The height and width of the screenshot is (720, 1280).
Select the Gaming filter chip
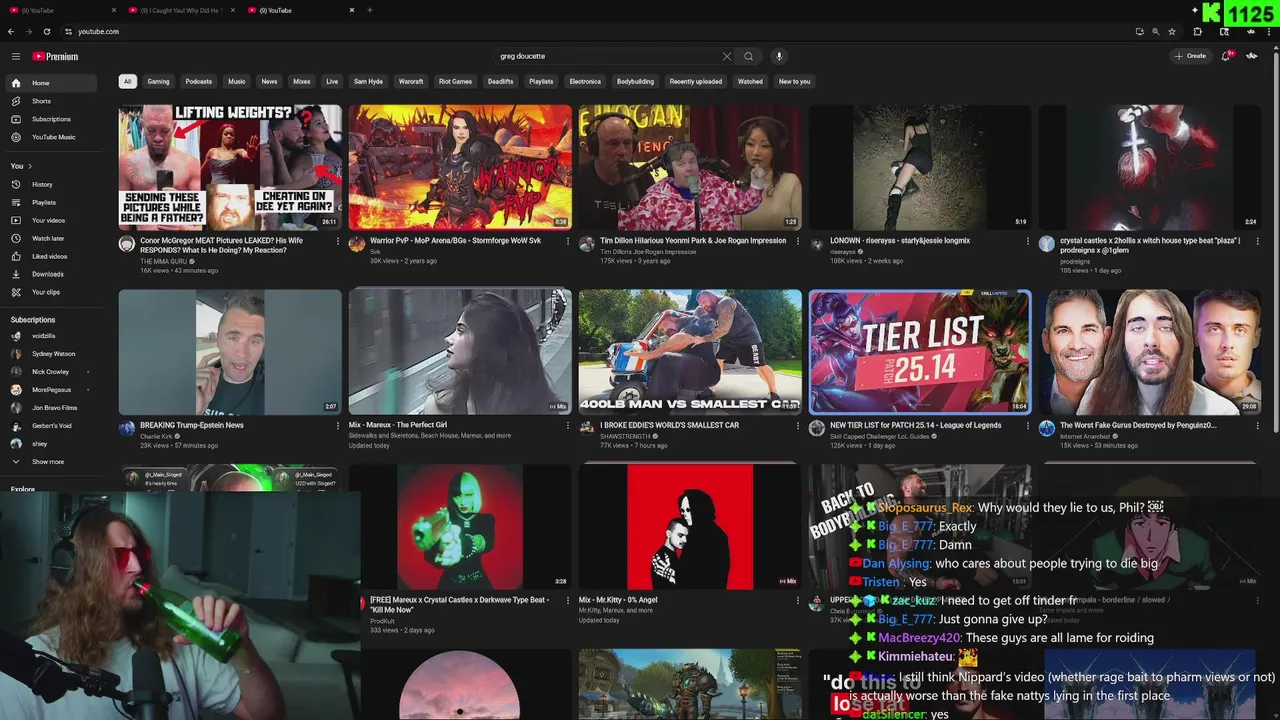tap(158, 81)
